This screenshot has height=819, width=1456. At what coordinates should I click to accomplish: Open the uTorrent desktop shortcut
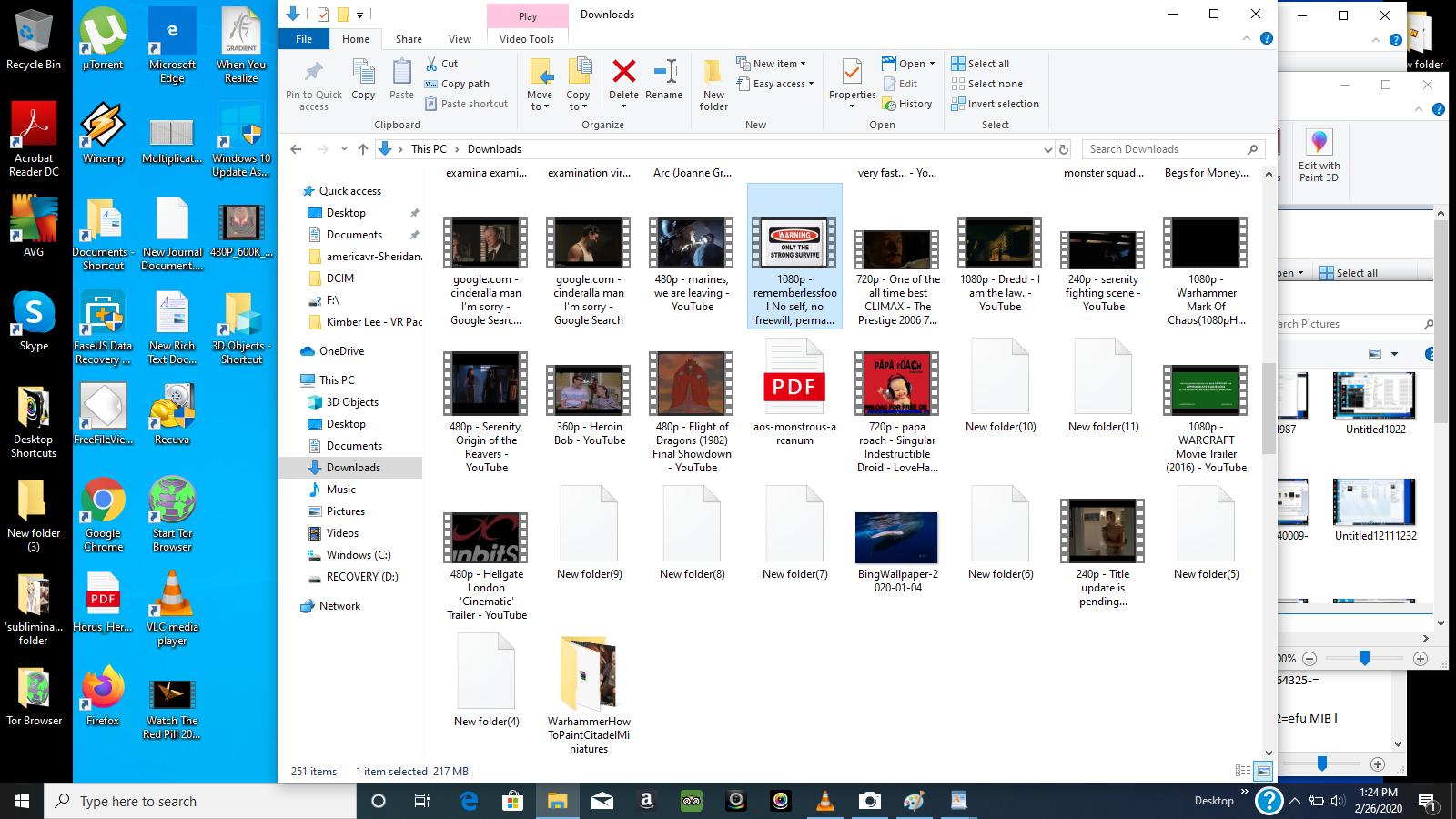tap(103, 40)
